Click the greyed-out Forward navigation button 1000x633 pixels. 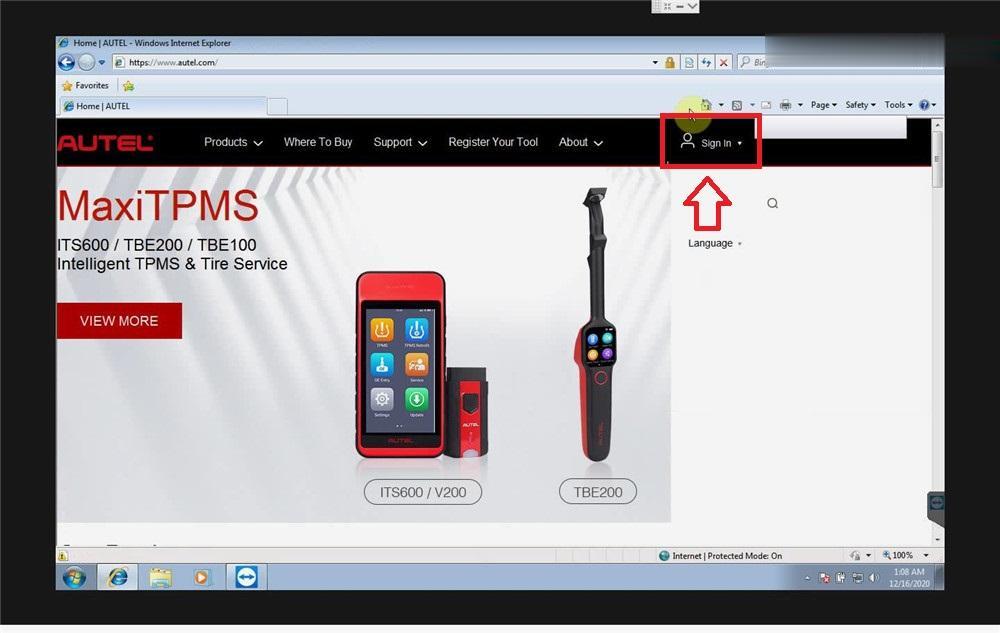click(x=86, y=62)
